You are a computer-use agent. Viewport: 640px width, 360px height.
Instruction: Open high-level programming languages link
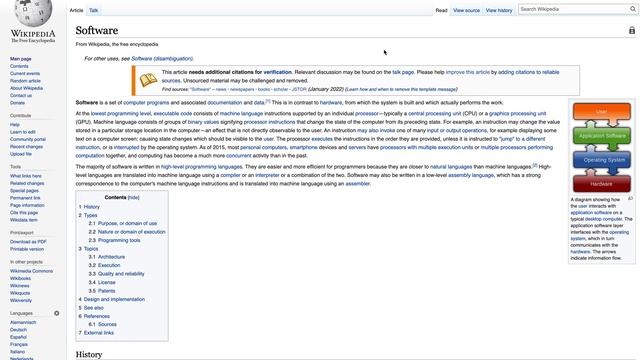[x=202, y=167]
